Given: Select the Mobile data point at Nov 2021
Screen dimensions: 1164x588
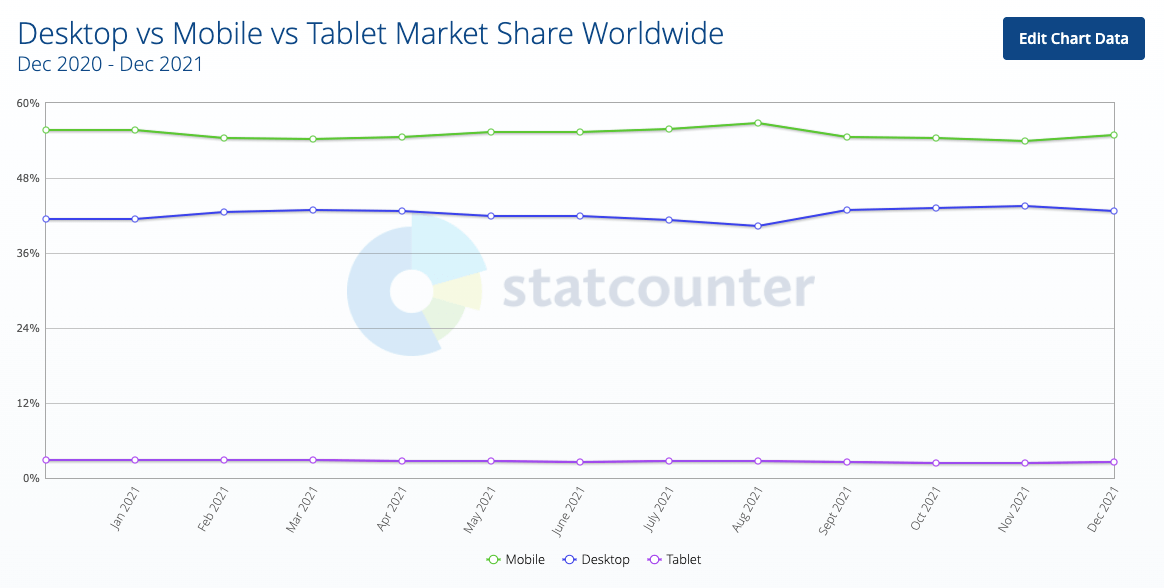Looking at the screenshot, I should click(x=1025, y=141).
